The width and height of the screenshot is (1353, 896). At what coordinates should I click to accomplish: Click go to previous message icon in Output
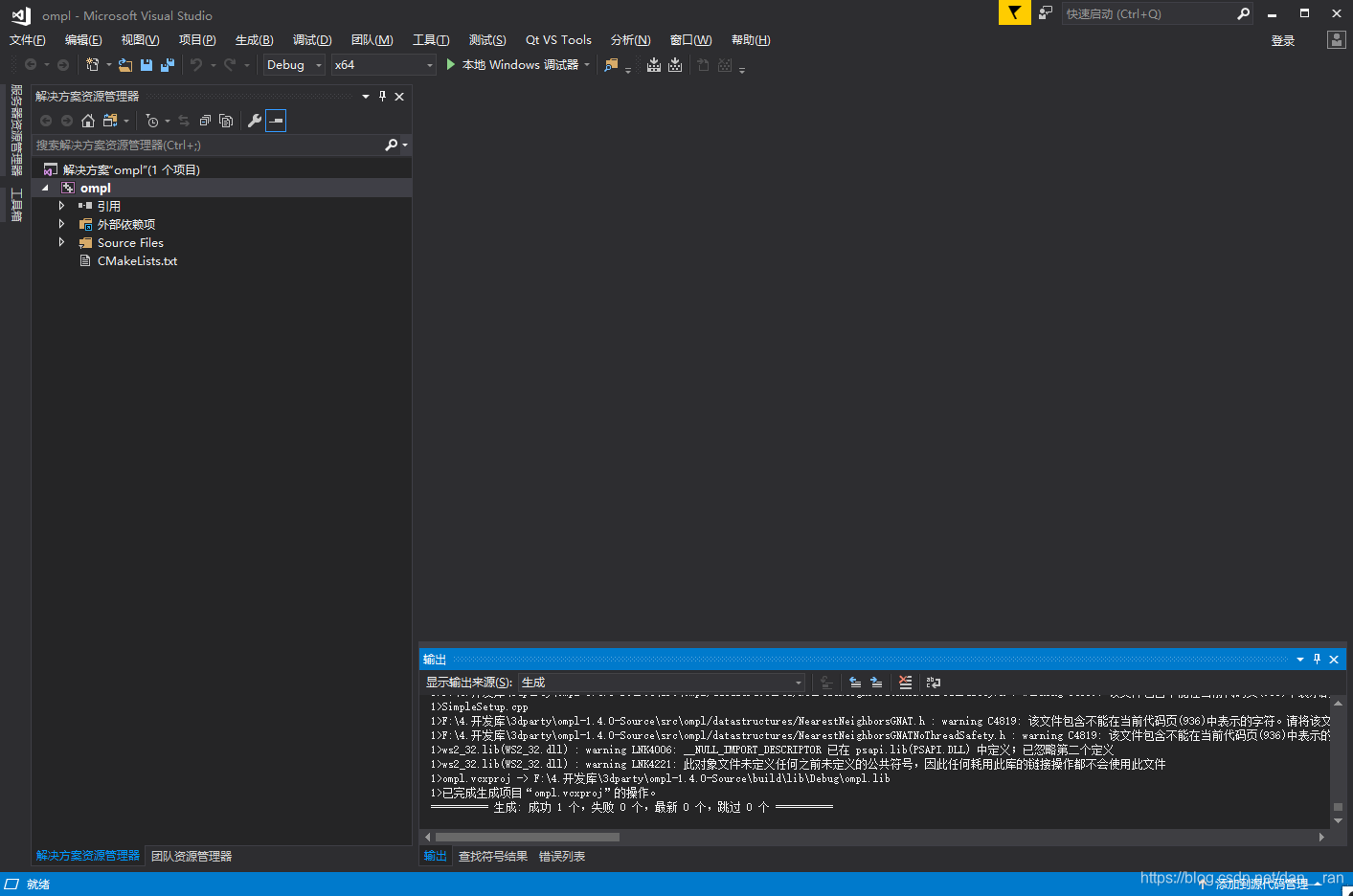pos(855,683)
